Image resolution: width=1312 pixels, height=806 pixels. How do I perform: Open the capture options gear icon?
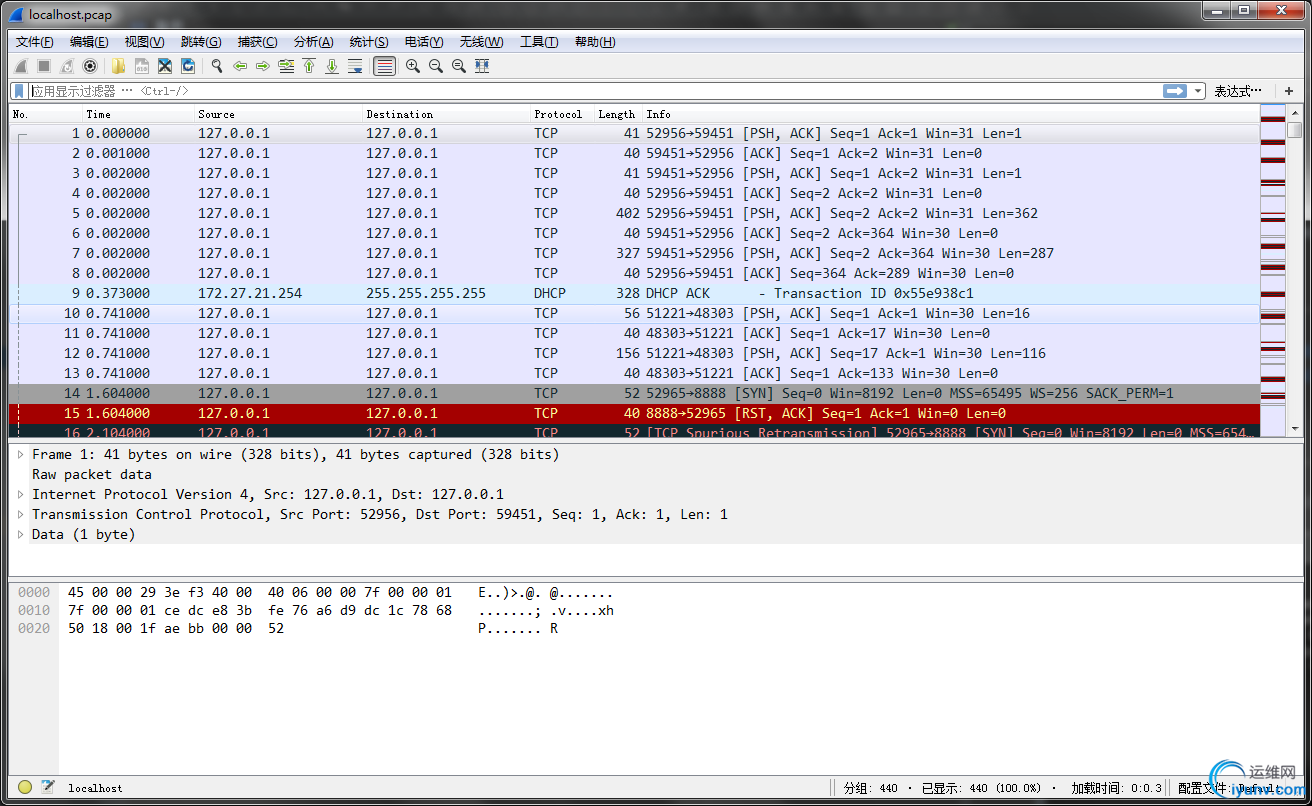90,66
